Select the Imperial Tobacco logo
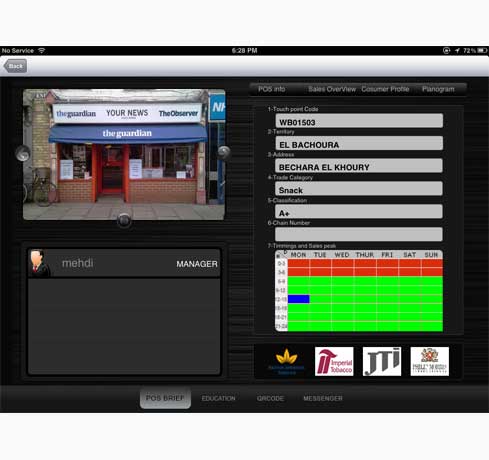 (x=334, y=362)
